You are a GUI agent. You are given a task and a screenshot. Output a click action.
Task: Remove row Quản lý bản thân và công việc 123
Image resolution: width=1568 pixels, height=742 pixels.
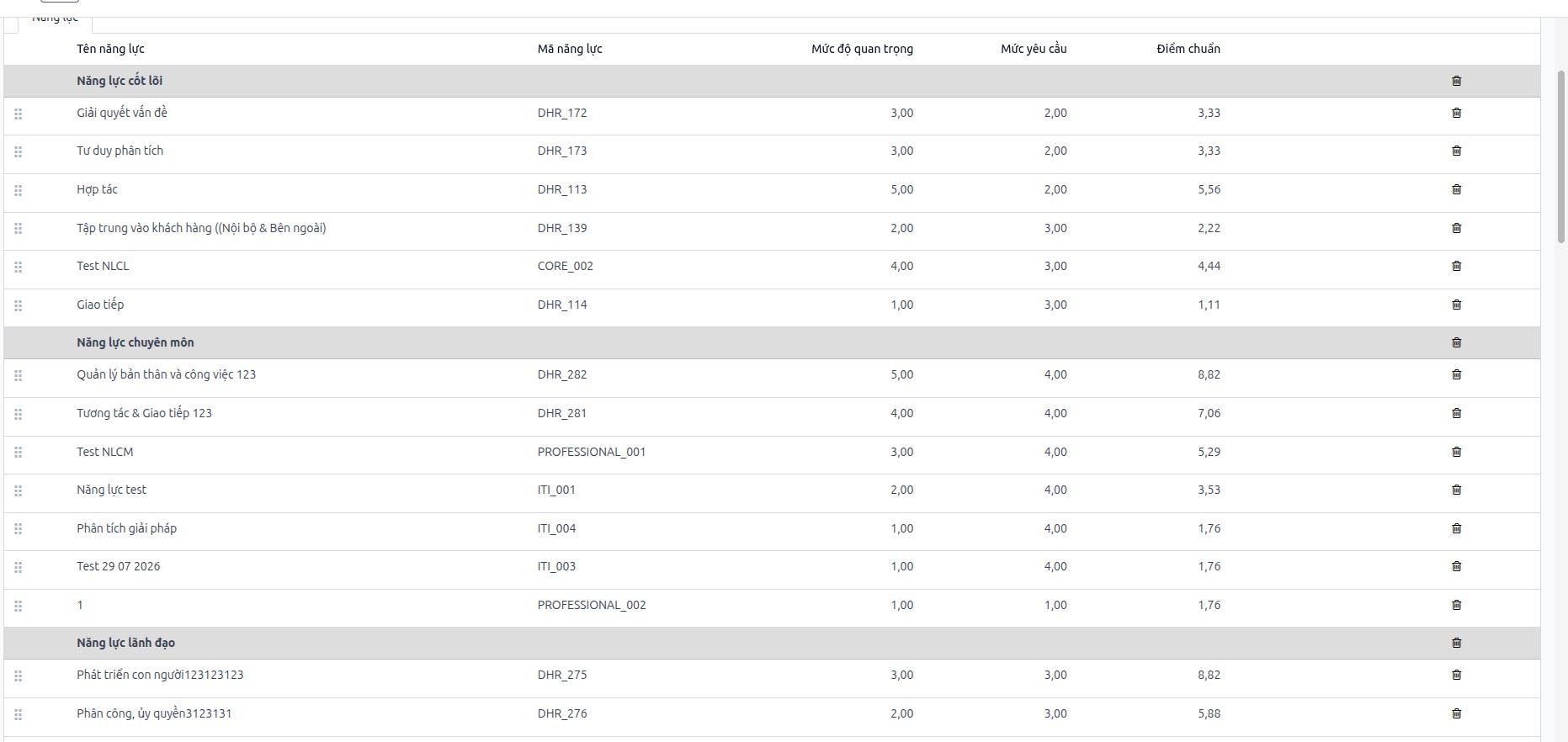click(x=1456, y=374)
